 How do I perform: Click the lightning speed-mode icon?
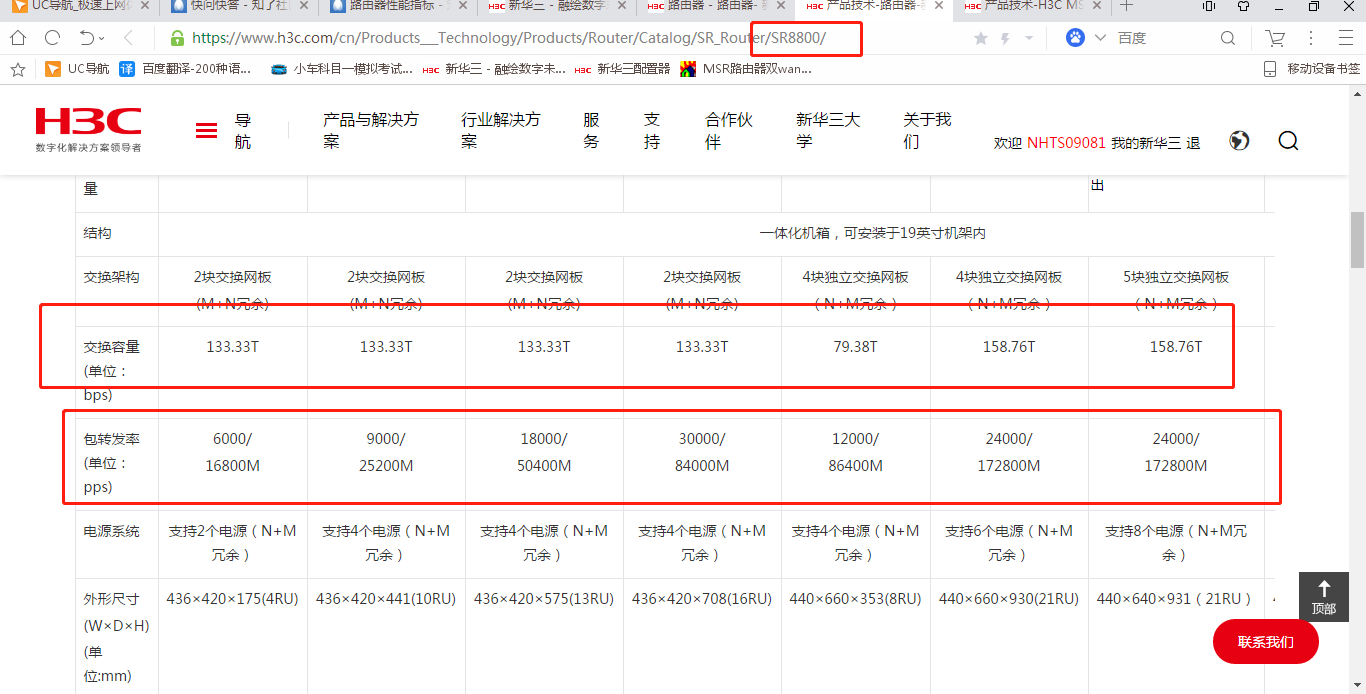tap(1004, 38)
